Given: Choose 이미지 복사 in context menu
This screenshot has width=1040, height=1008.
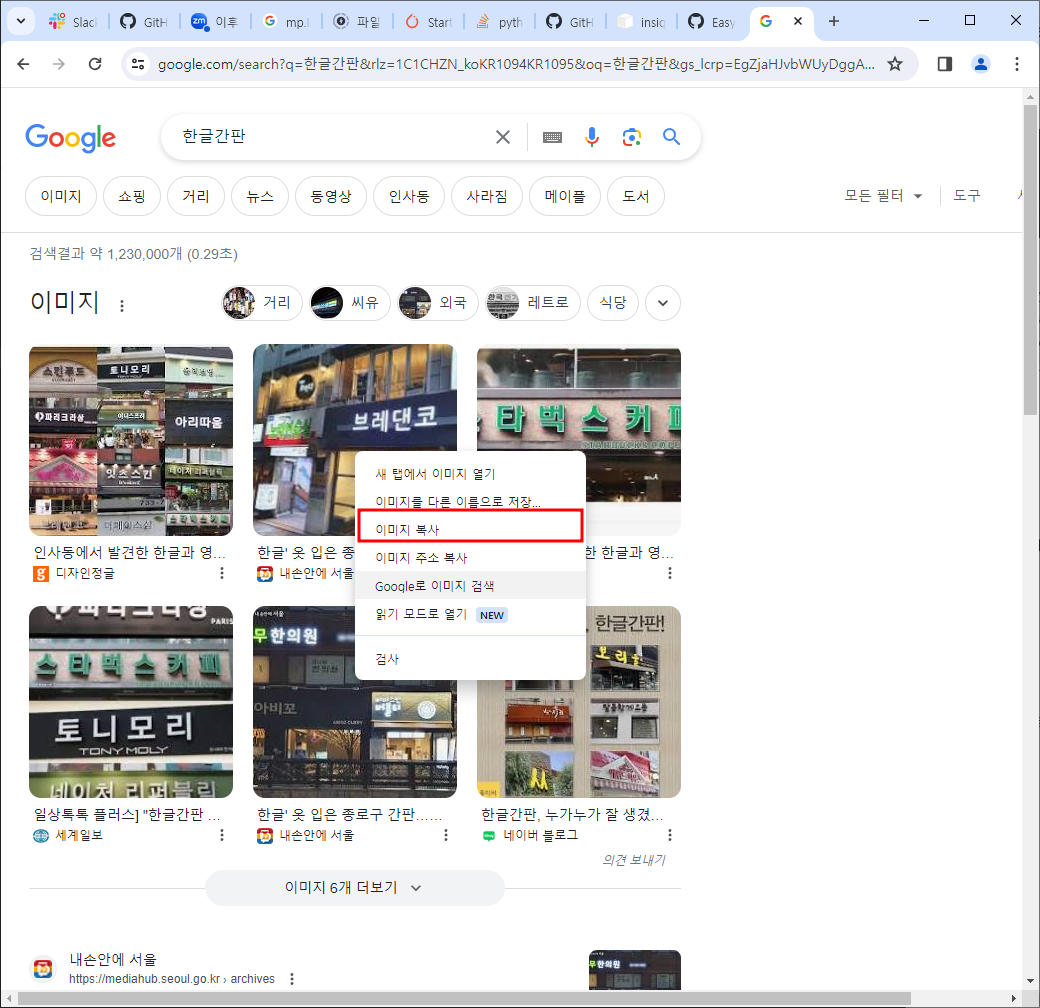Looking at the screenshot, I should (x=470, y=530).
